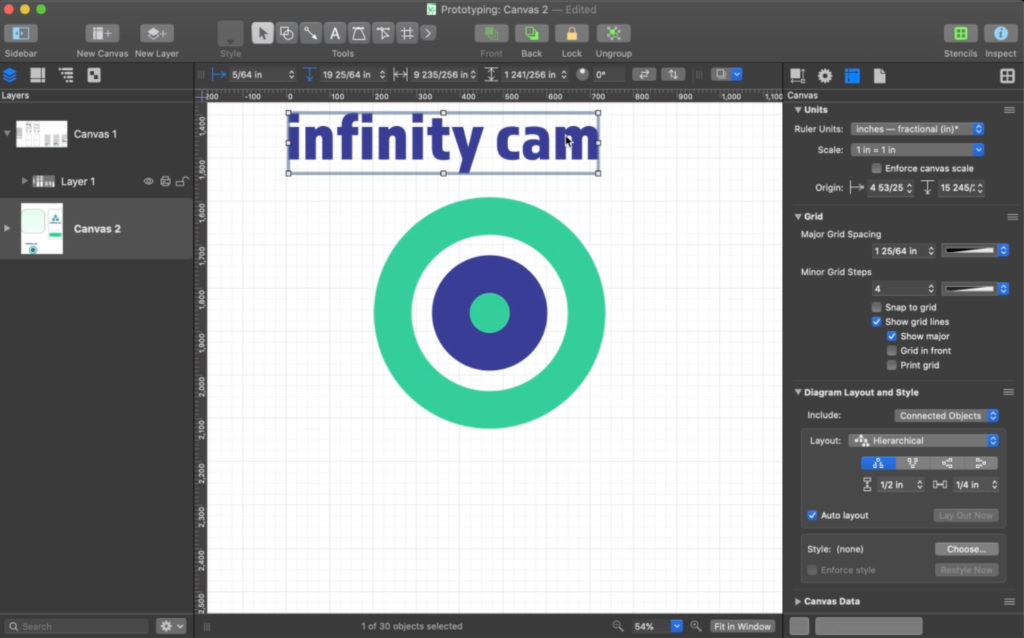The image size is (1024, 638).
Task: Select Canvas 1 in the sidebar
Action: [95, 134]
